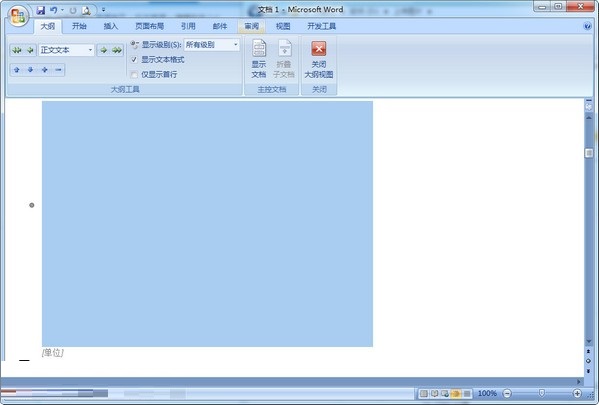599x405 pixels.
Task: Open the 邮件 ribbon tab
Action: (x=220, y=26)
